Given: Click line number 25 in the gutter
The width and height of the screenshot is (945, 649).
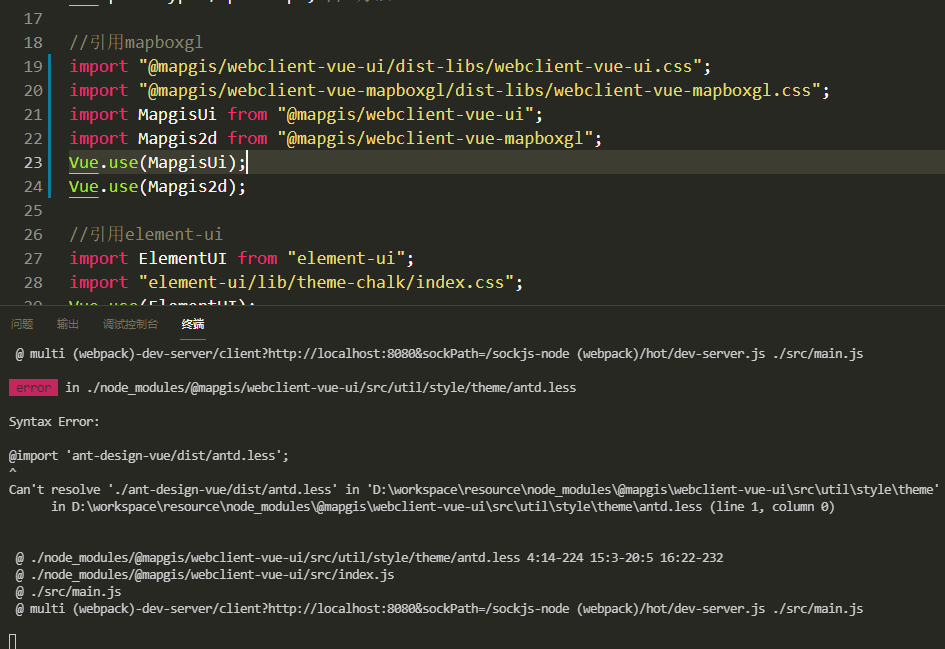Looking at the screenshot, I should pos(33,210).
